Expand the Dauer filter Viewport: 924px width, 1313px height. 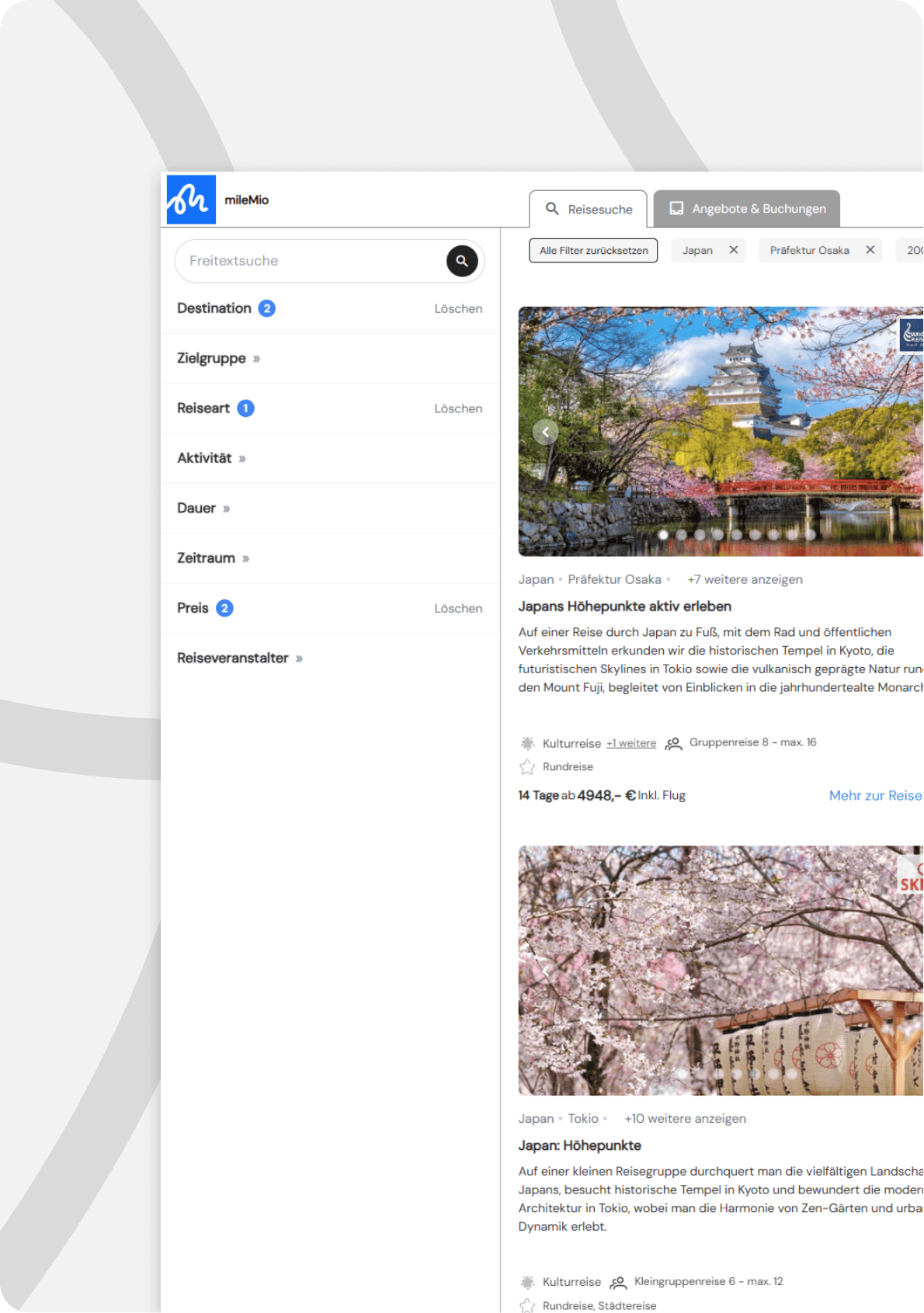point(203,509)
